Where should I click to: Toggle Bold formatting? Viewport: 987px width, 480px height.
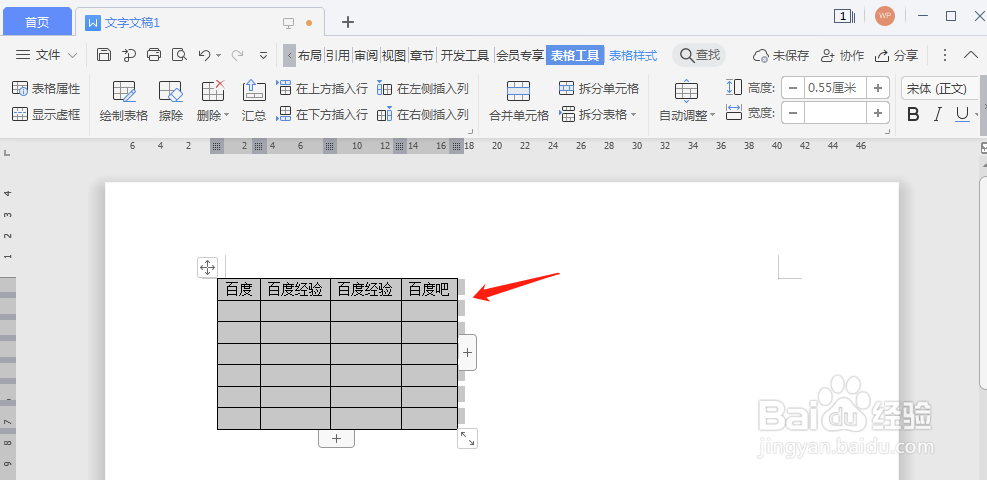click(913, 114)
